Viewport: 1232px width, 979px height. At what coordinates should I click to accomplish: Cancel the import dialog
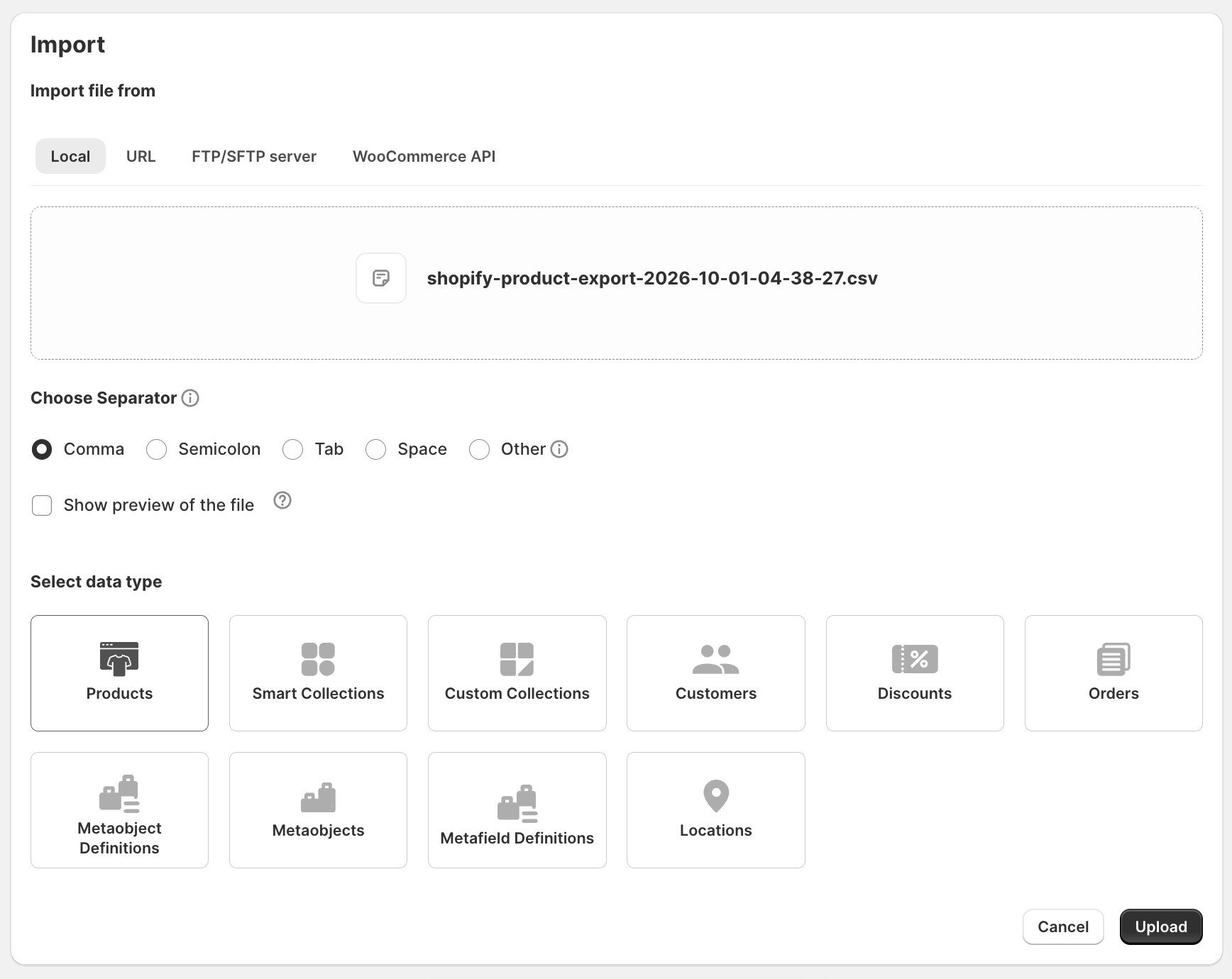1063,927
